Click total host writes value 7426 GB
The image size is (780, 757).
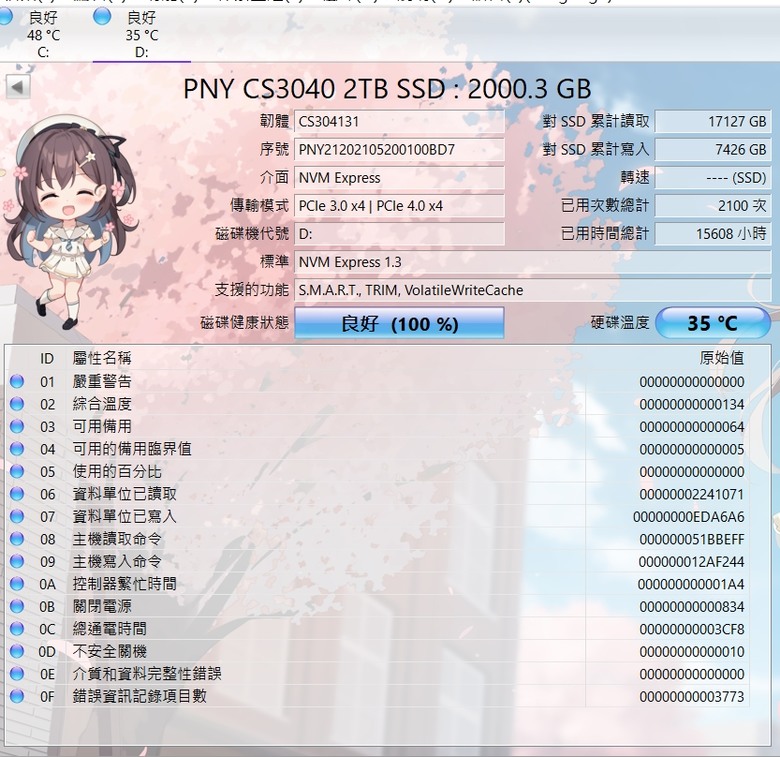712,150
